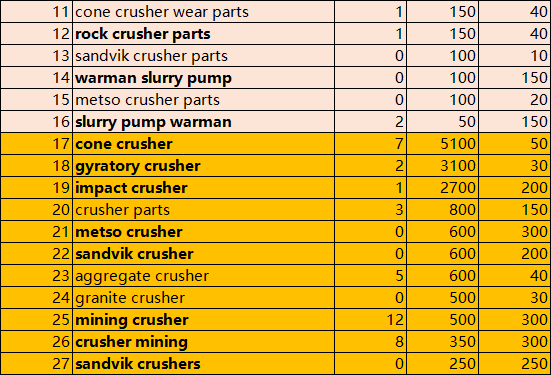551x375 pixels.
Task: Click the cell containing 12
Action: (371, 320)
